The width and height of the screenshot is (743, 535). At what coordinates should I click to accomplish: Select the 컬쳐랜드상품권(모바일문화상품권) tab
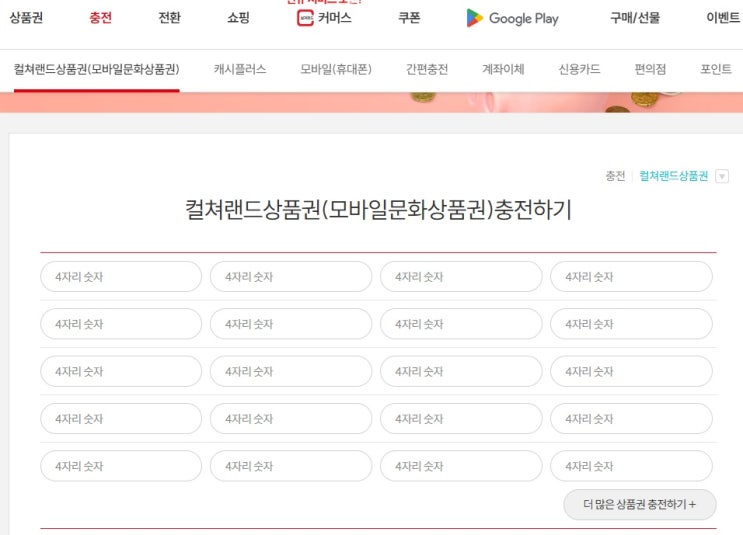click(97, 69)
